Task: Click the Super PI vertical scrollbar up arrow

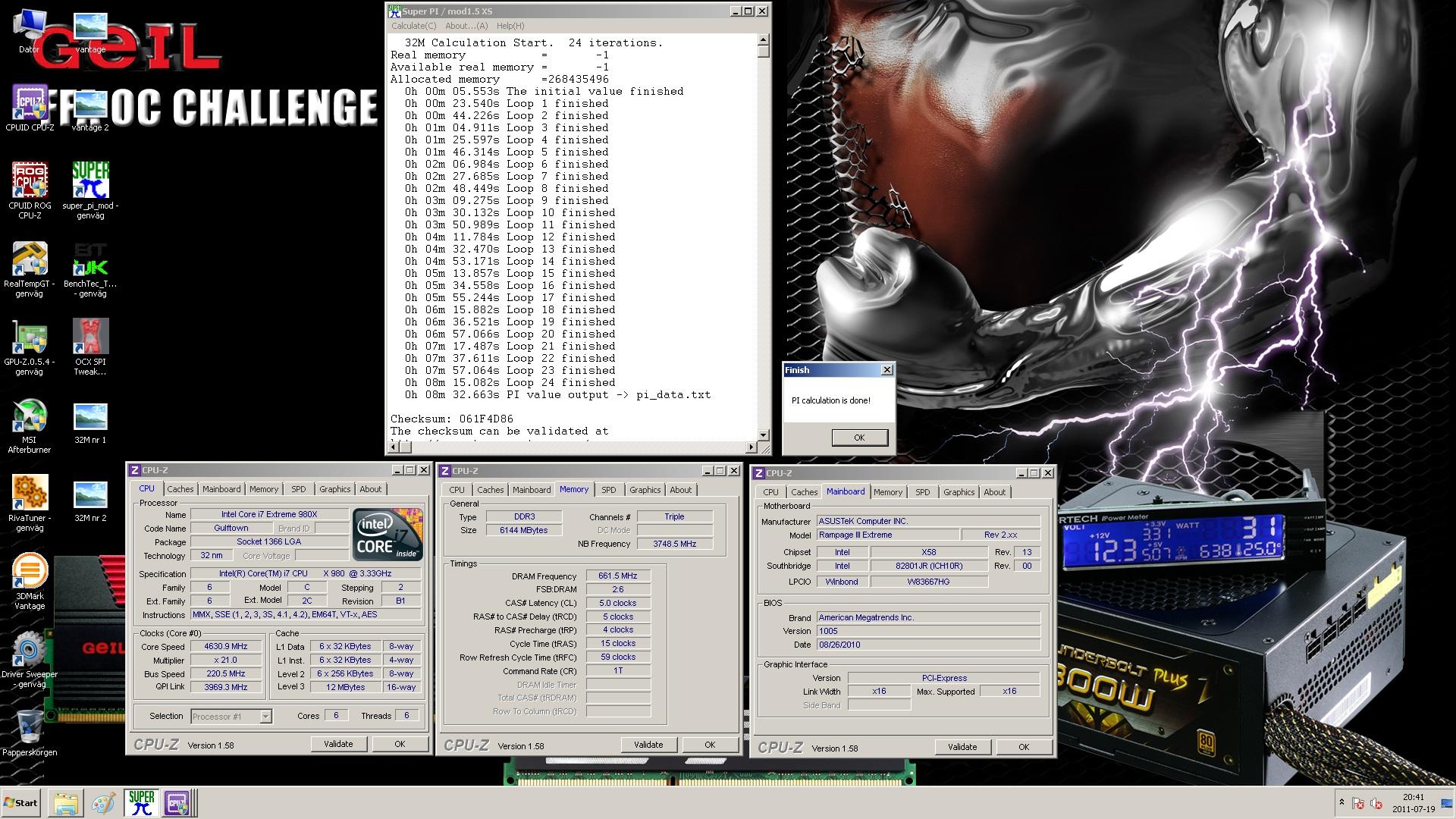Action: pos(763,40)
